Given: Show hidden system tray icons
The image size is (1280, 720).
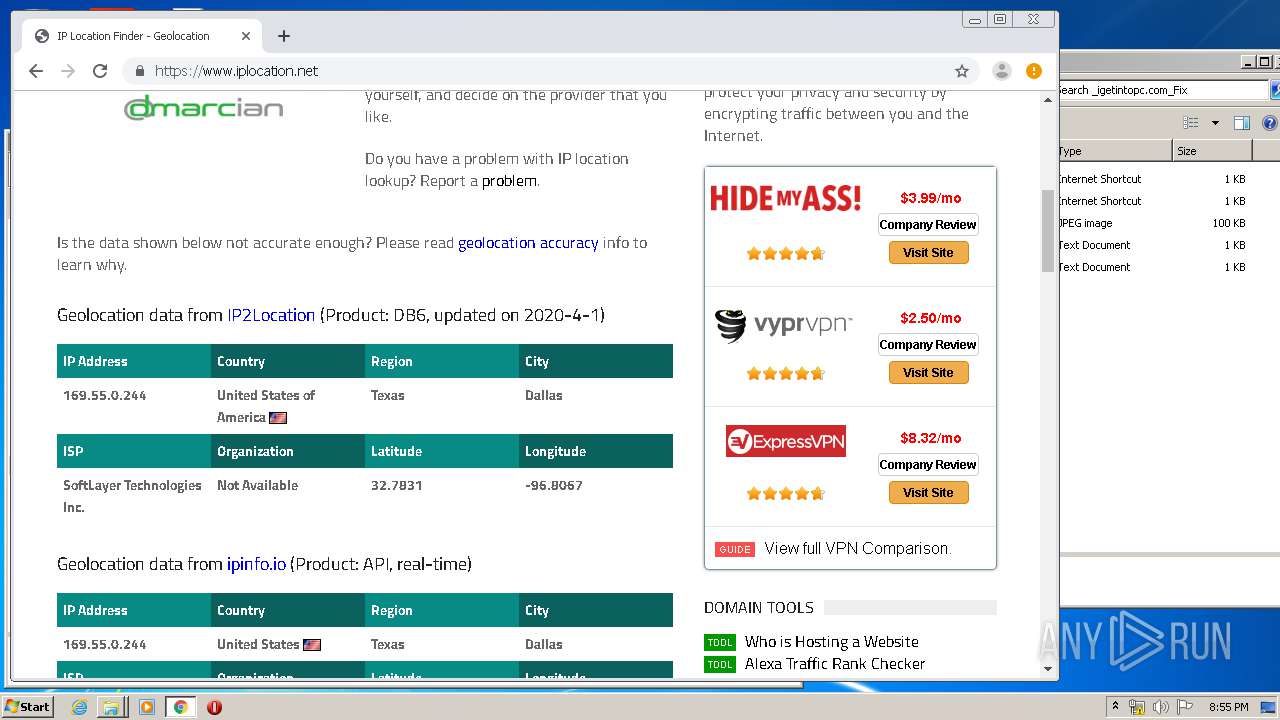Looking at the screenshot, I should pos(1115,707).
